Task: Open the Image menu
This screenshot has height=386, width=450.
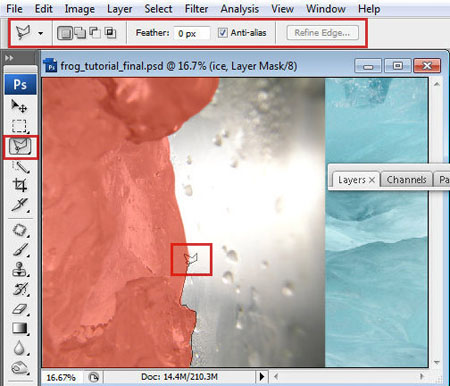Action: point(80,9)
